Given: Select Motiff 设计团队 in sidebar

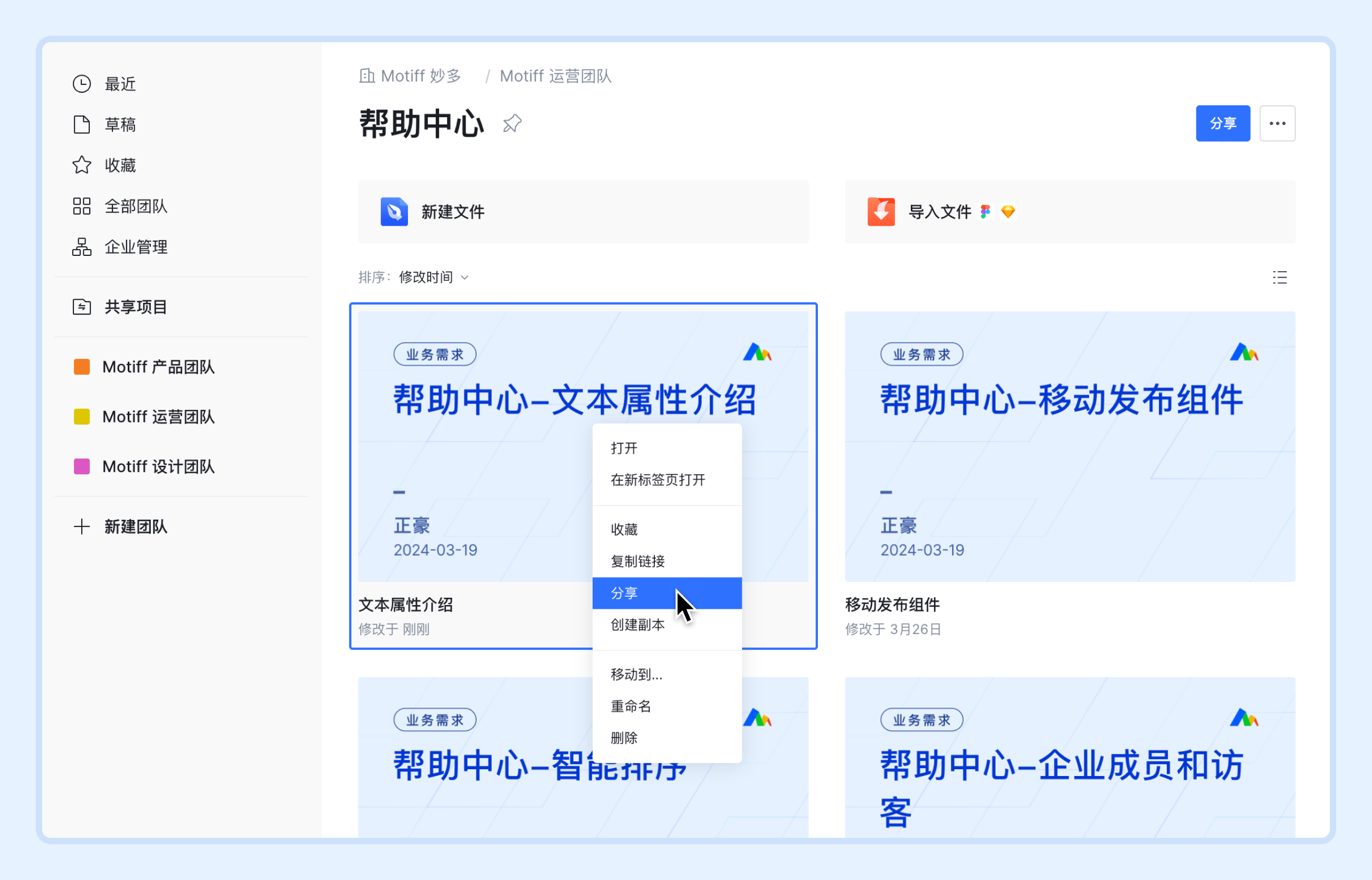Looking at the screenshot, I should [158, 466].
